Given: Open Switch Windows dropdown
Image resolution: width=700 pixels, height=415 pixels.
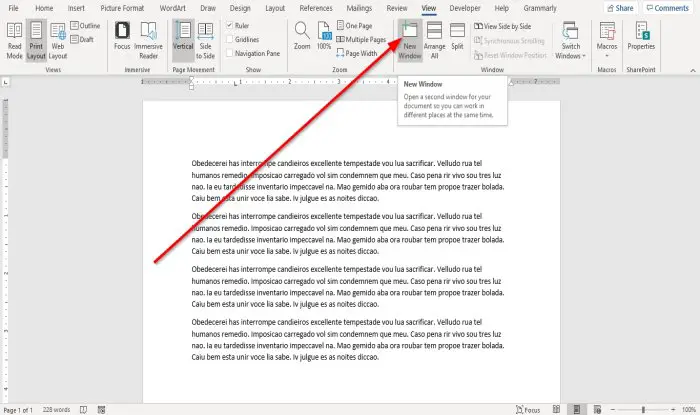Looking at the screenshot, I should point(571,41).
